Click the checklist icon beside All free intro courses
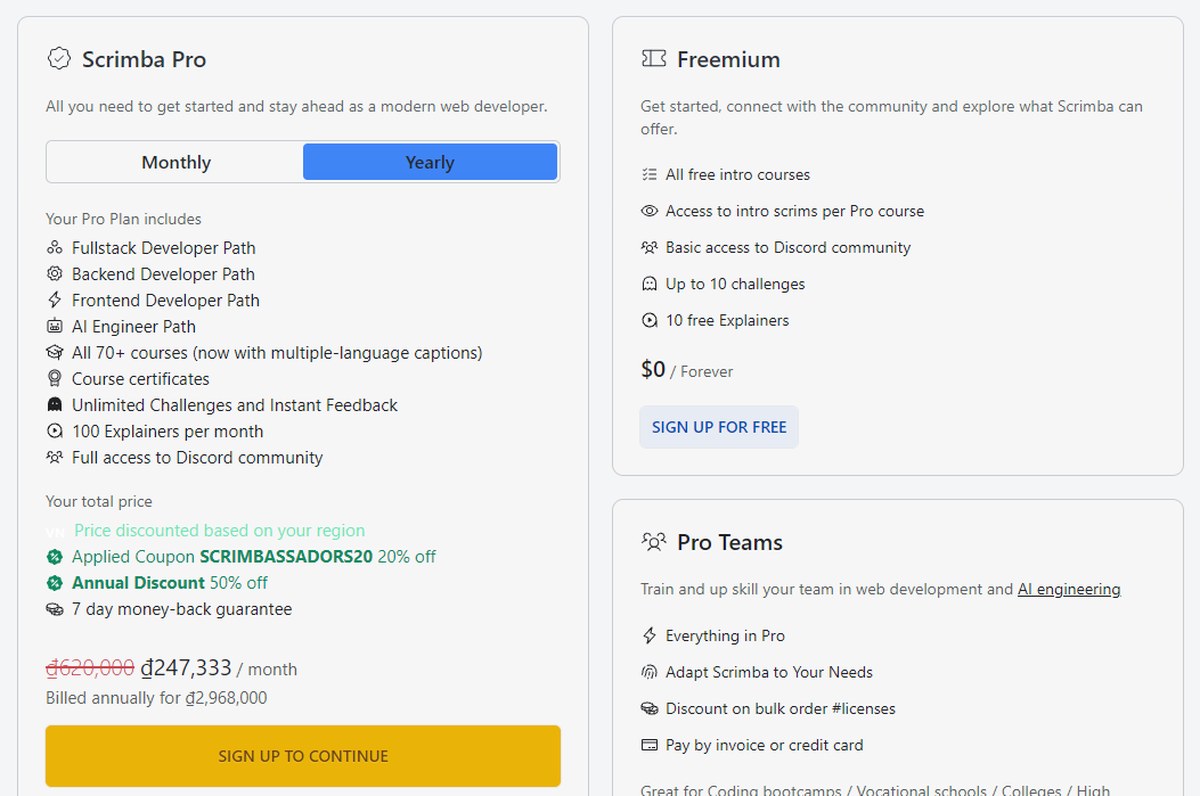 649,175
